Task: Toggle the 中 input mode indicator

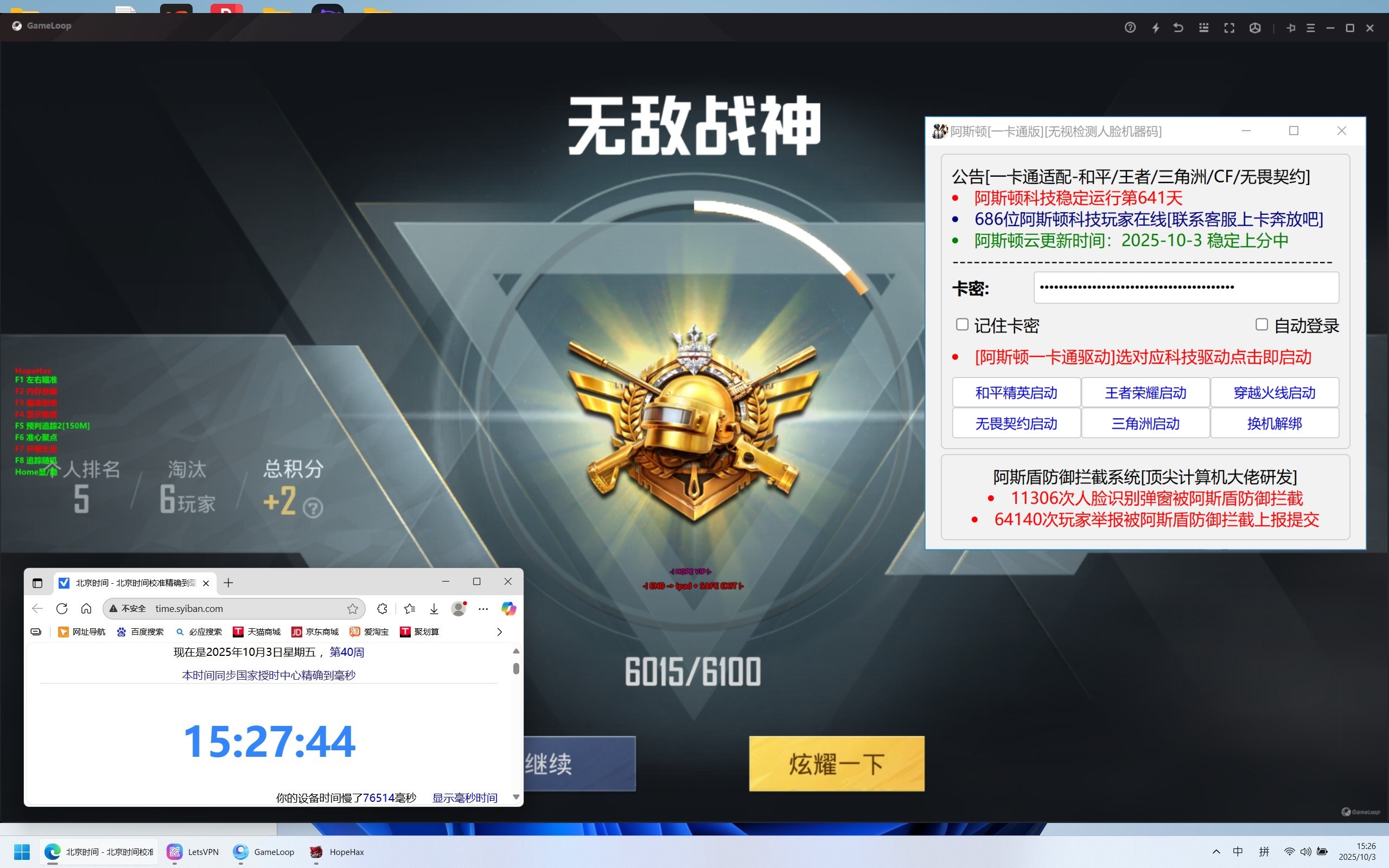Action: coord(1238,851)
